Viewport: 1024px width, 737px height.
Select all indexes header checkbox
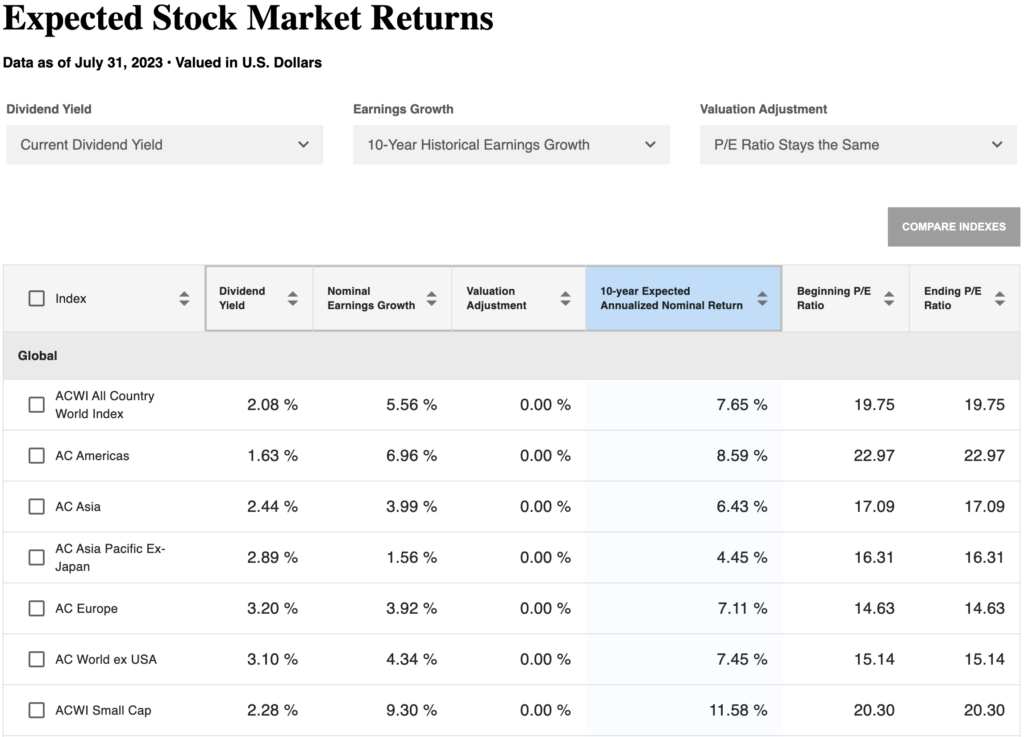tap(37, 298)
